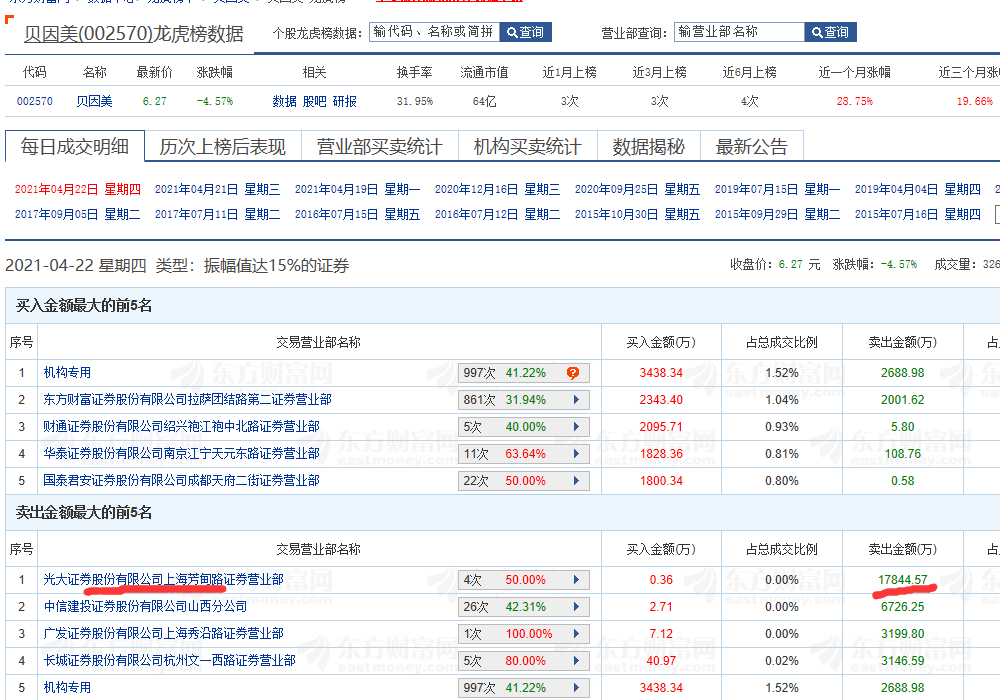Viewport: 1000px width, 700px height.
Task: Open the 贝因美(002570)龙虎榜数据 title link
Action: point(134,34)
